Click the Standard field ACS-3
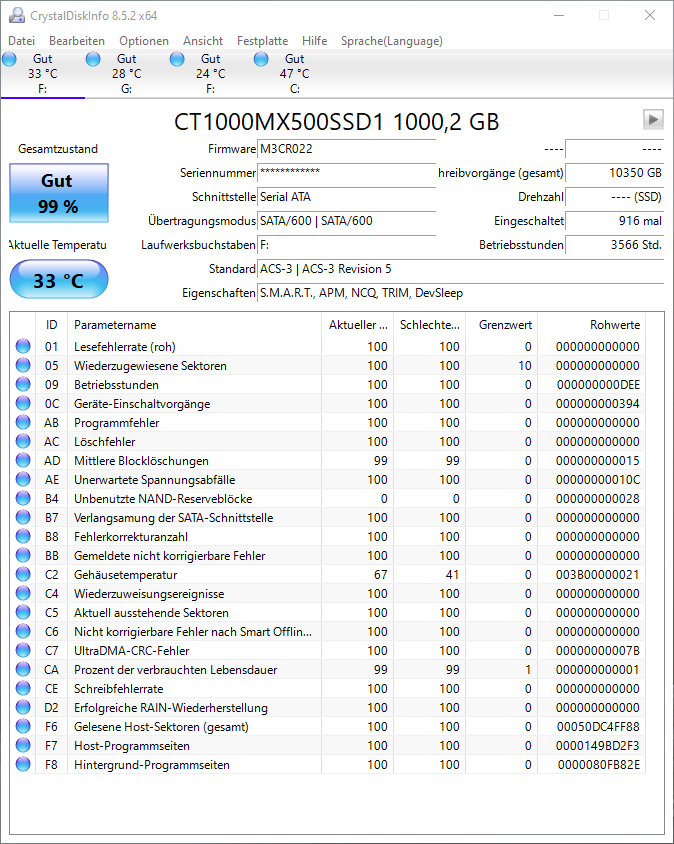The height and width of the screenshot is (844, 674). pyautogui.click(x=461, y=269)
